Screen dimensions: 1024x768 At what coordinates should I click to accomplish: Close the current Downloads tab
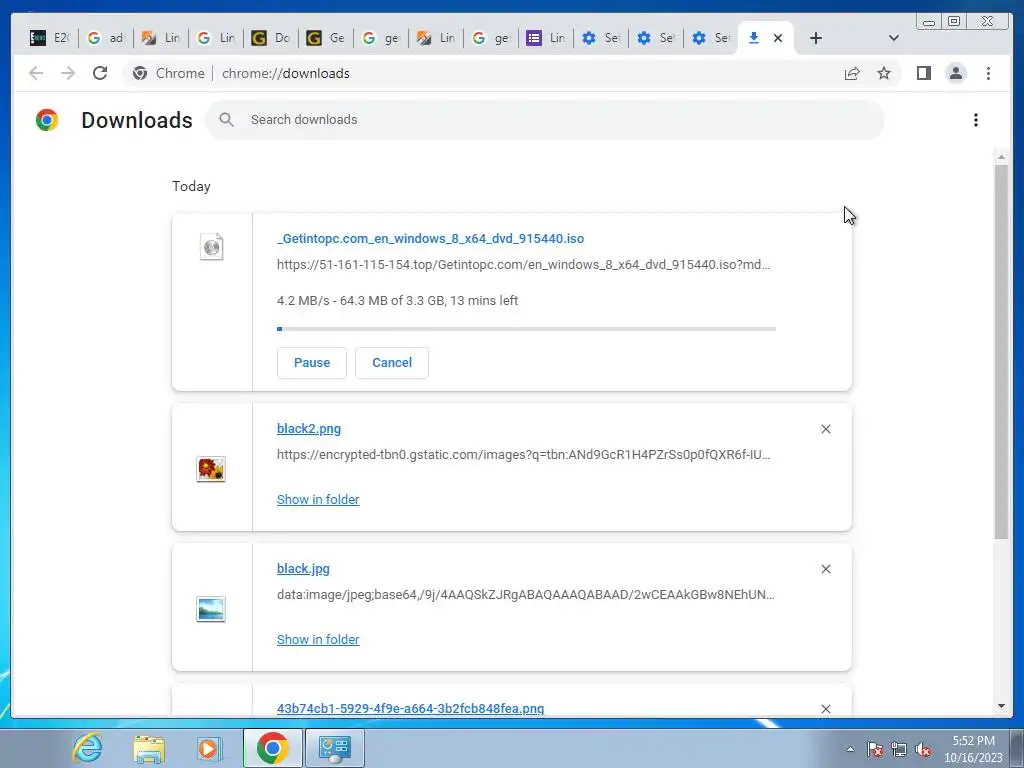pyautogui.click(x=778, y=38)
